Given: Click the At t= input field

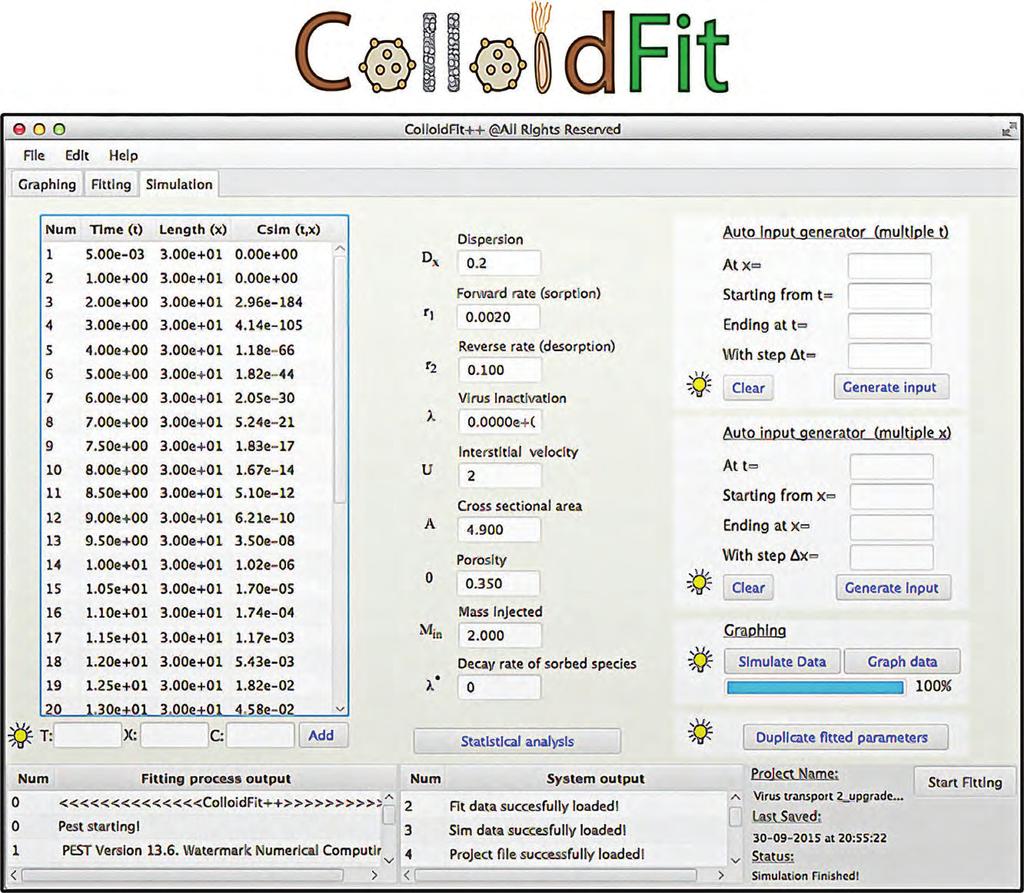Looking at the screenshot, I should click(x=891, y=466).
